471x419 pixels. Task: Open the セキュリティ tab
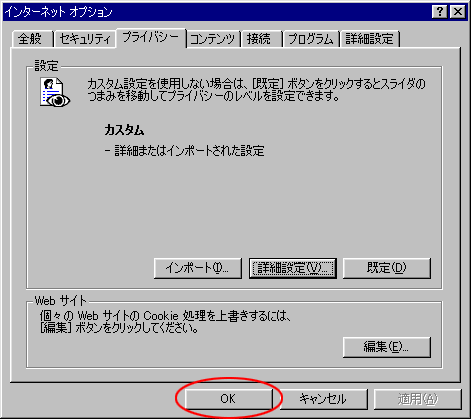click(x=85, y=39)
